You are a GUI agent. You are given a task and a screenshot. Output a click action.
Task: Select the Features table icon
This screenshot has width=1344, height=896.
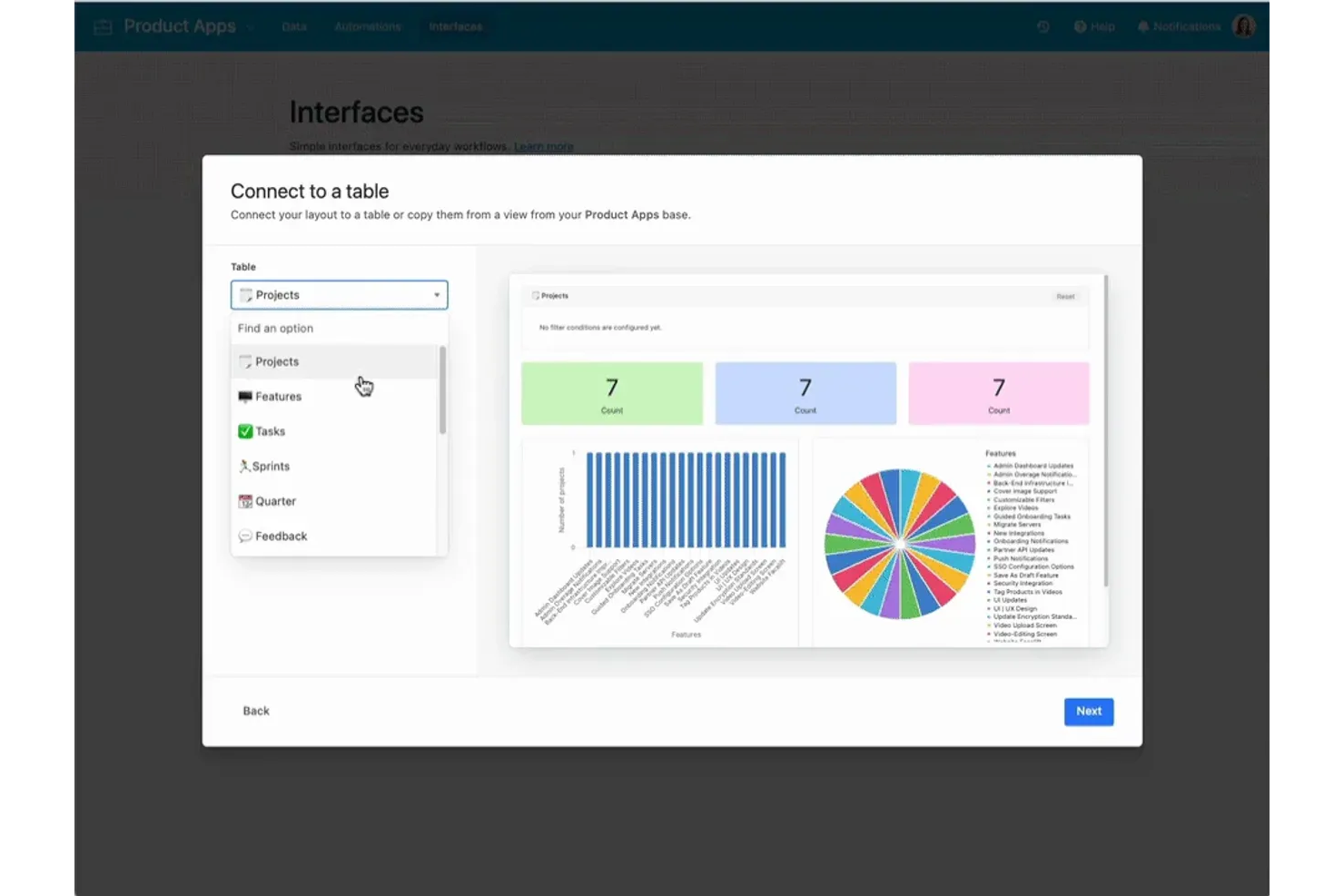(245, 396)
